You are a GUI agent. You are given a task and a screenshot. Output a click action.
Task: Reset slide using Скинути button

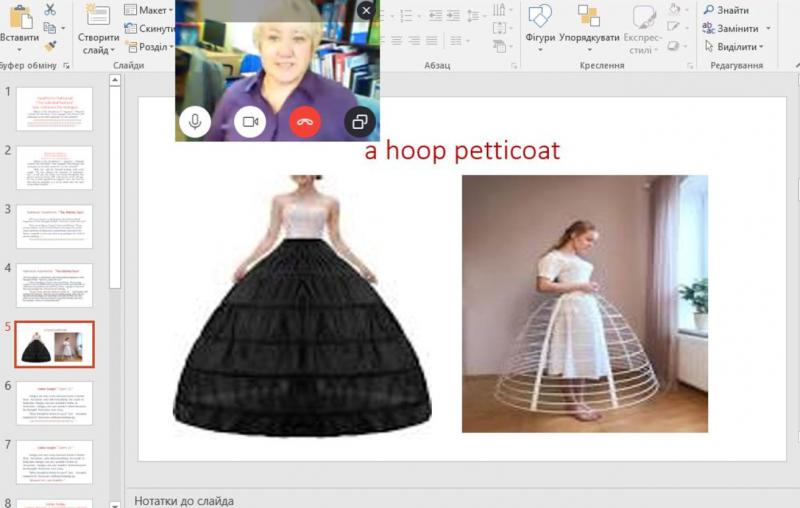tap(150, 28)
